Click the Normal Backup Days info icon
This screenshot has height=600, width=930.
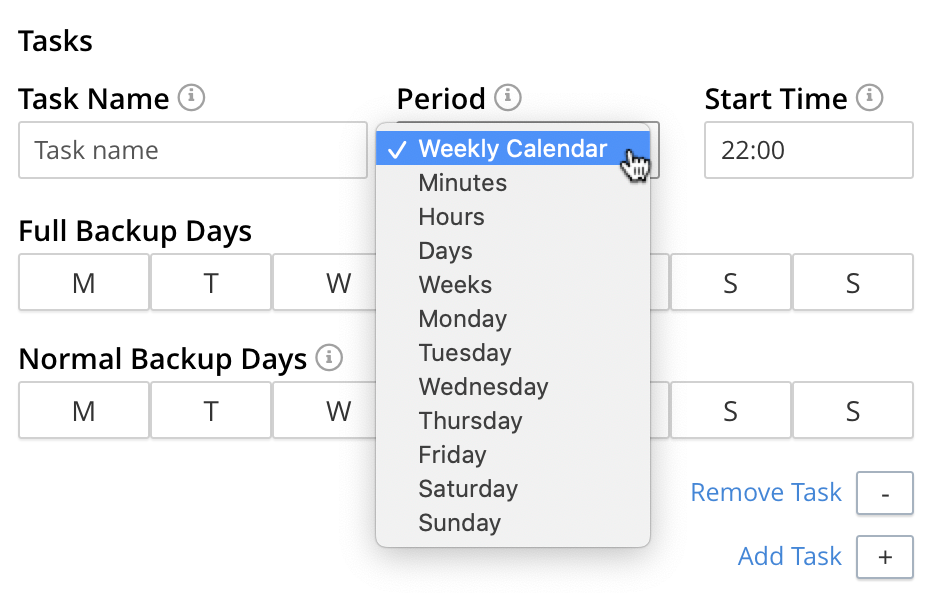[x=328, y=358]
